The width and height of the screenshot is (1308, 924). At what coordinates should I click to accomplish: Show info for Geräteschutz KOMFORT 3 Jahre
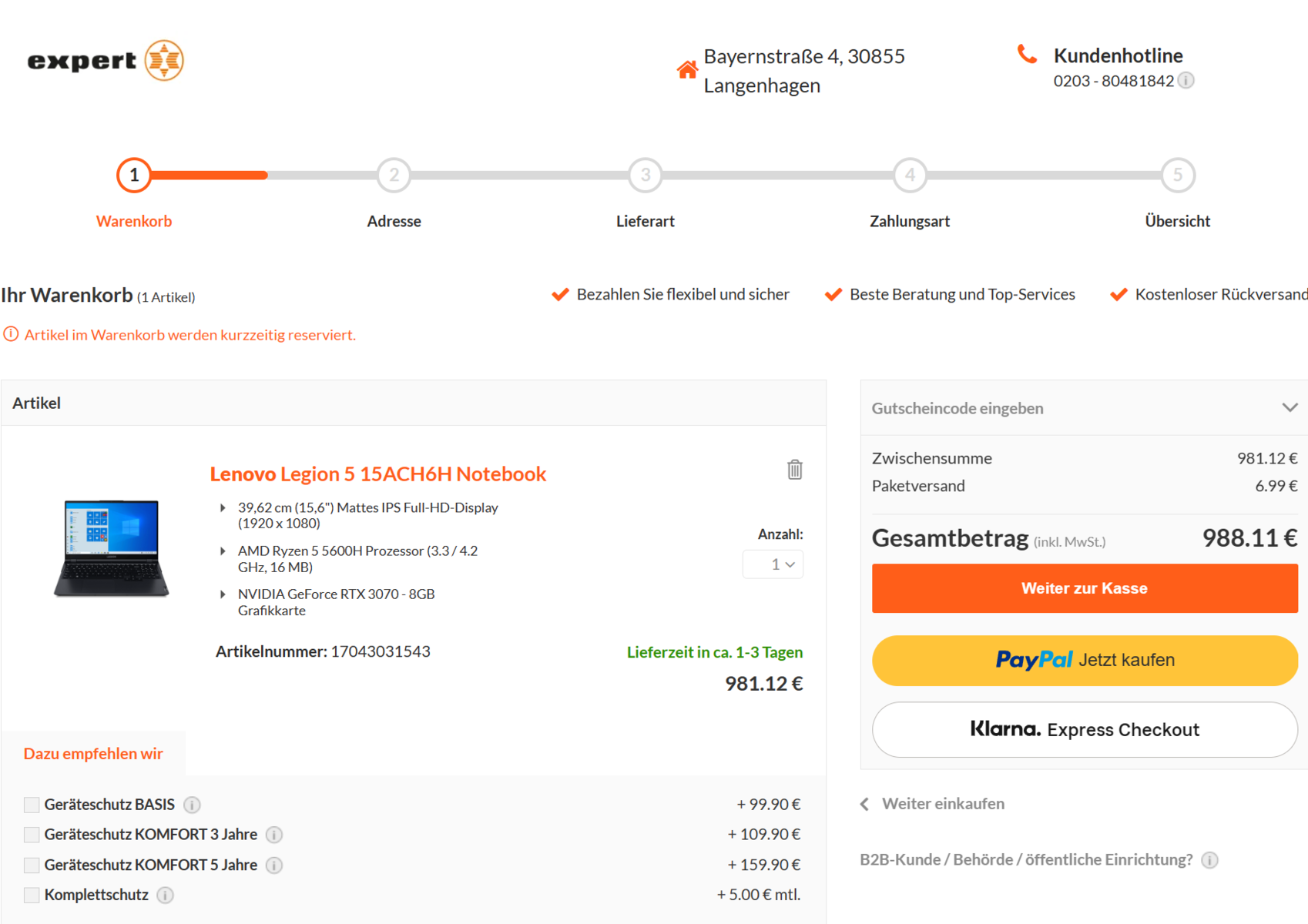(x=274, y=835)
